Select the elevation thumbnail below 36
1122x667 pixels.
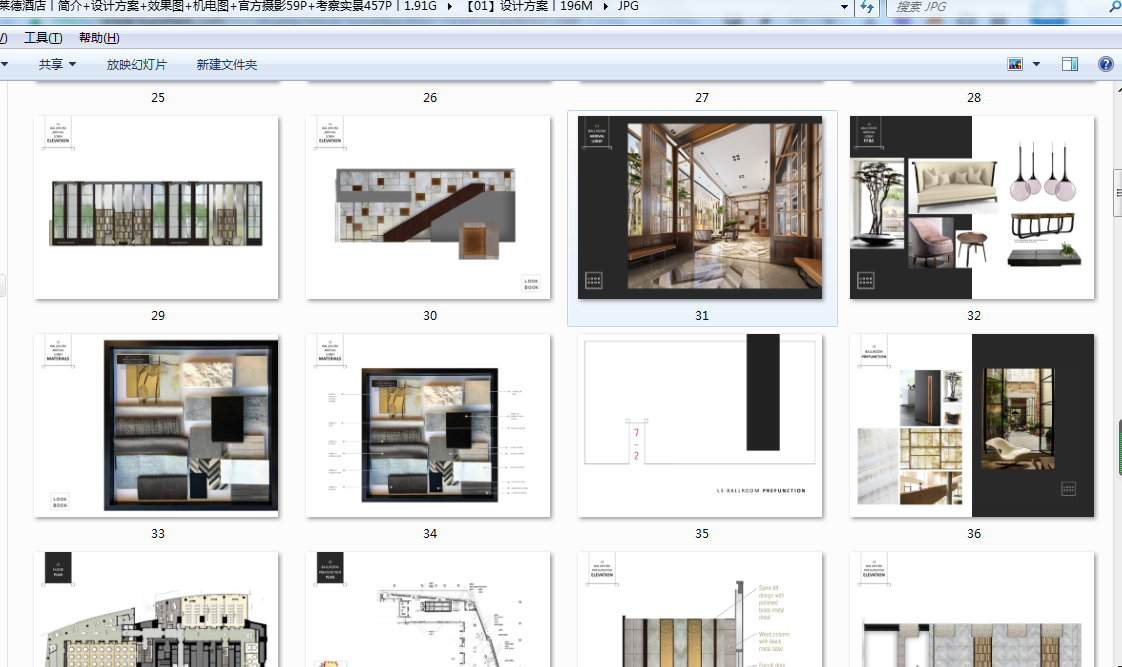(972, 609)
